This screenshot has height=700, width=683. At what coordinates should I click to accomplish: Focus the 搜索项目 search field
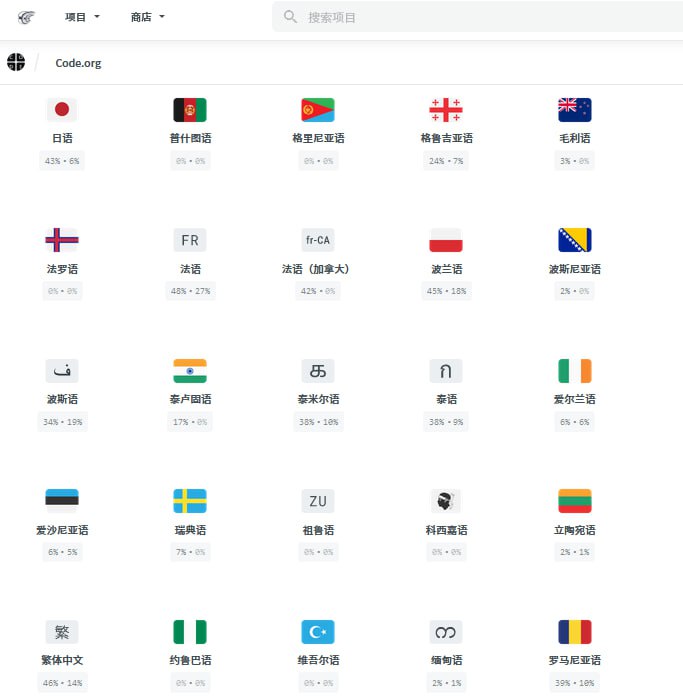(478, 17)
